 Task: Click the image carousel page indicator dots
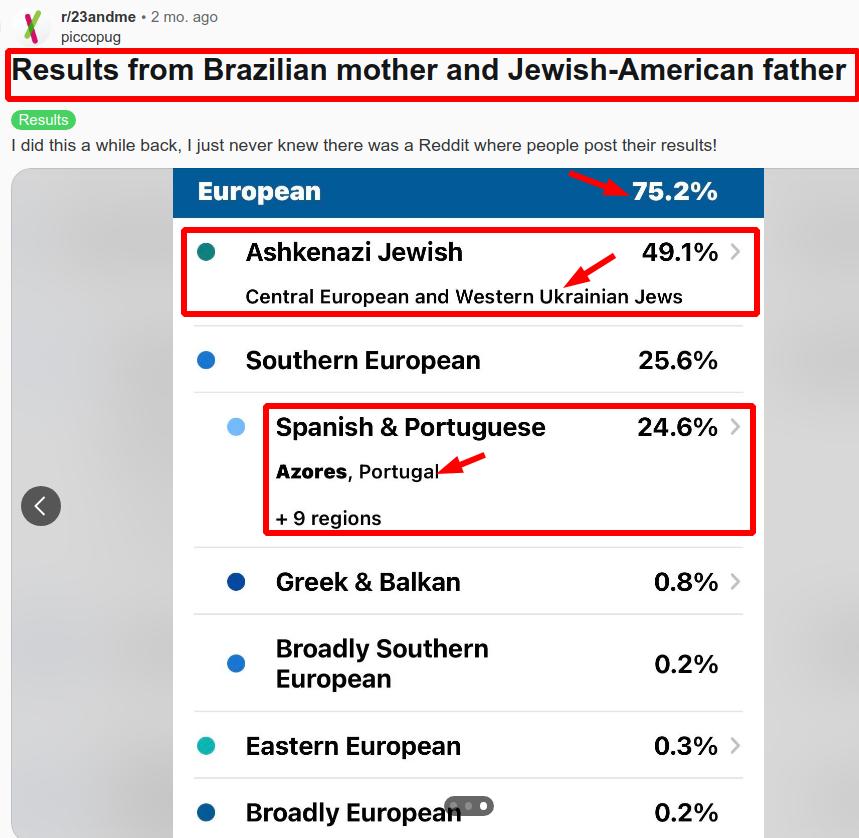[x=469, y=805]
